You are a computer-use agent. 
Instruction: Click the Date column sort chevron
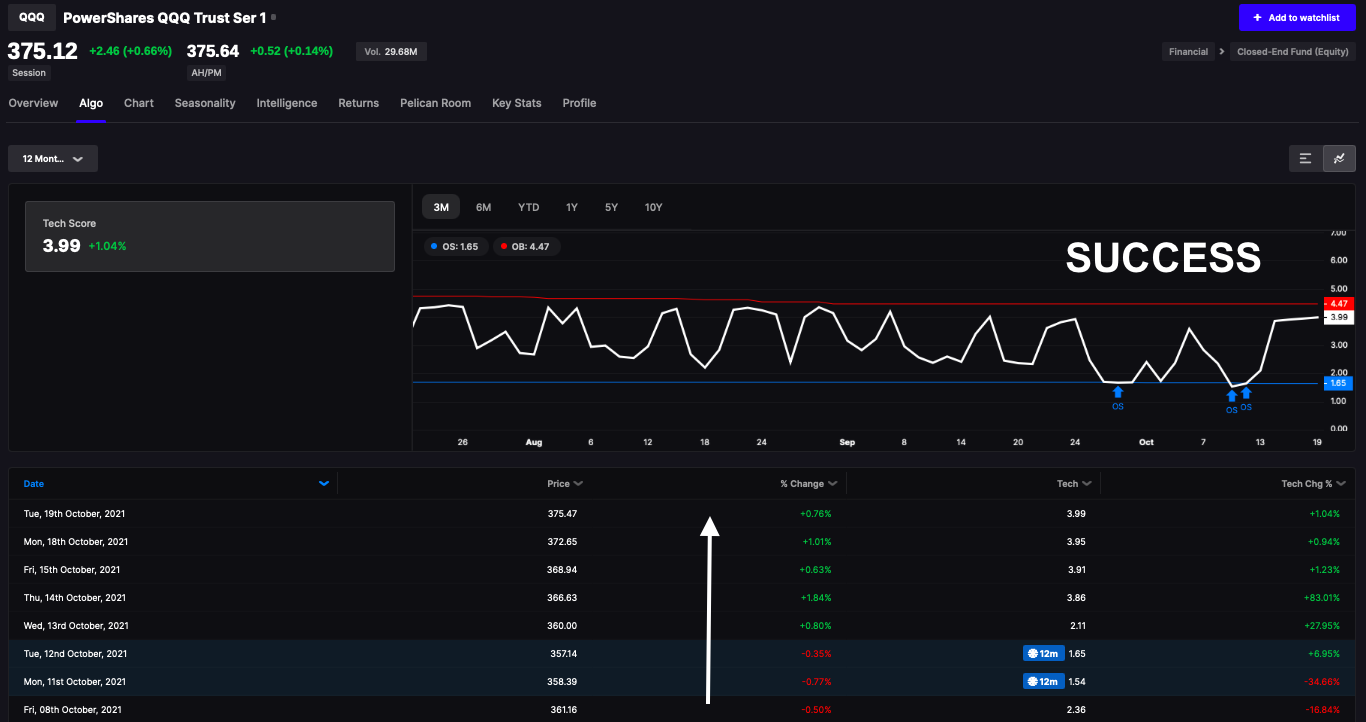pyautogui.click(x=324, y=484)
